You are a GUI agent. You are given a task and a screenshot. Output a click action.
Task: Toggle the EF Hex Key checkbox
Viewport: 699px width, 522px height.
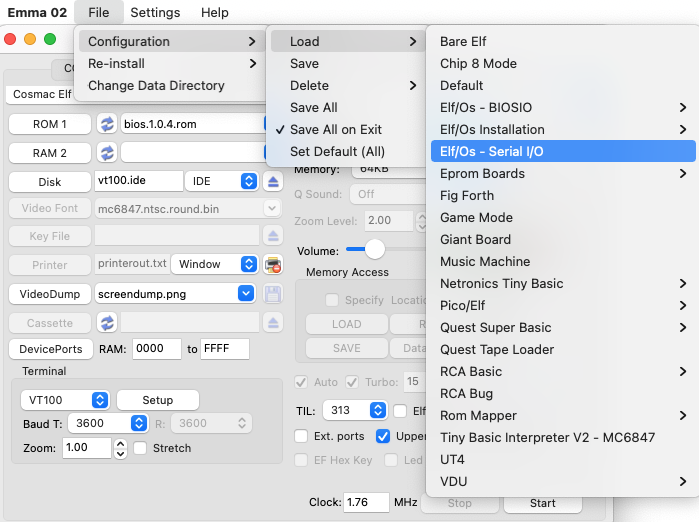click(301, 460)
